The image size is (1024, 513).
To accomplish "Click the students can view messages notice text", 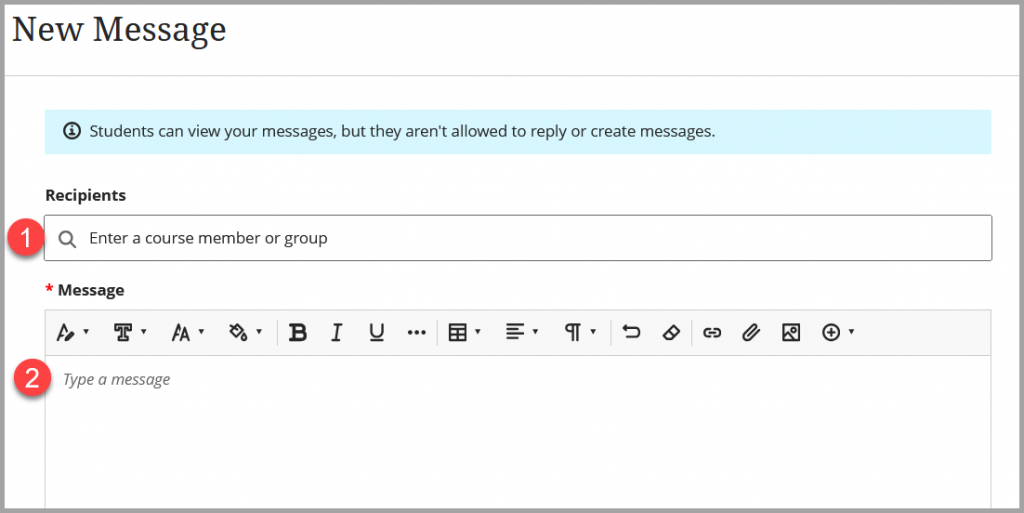I will (402, 131).
